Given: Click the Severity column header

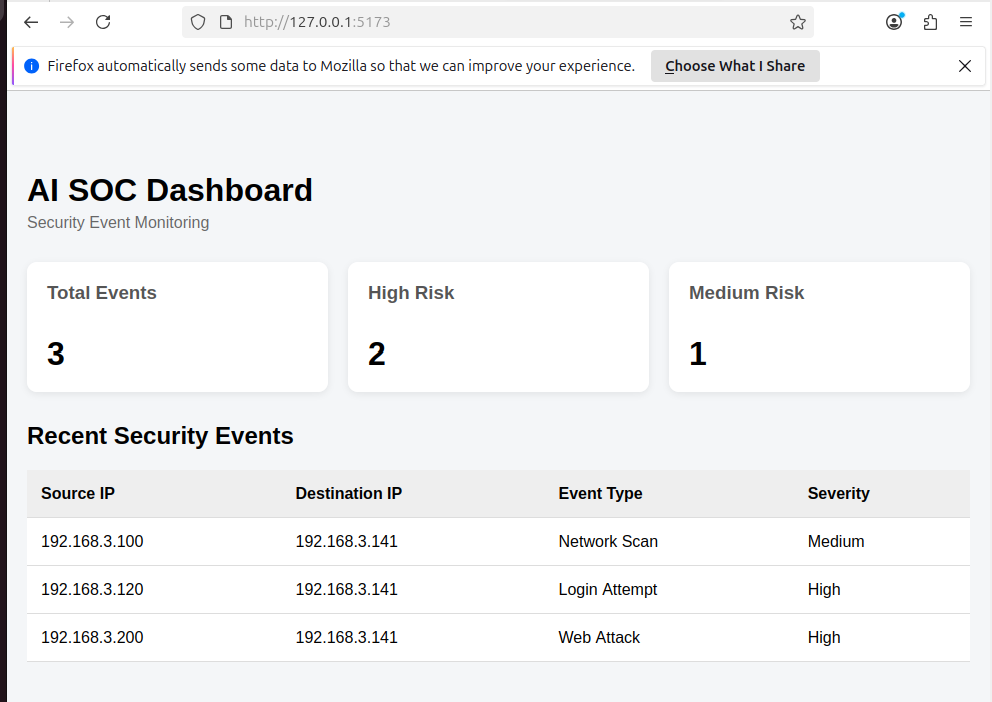Looking at the screenshot, I should point(838,493).
